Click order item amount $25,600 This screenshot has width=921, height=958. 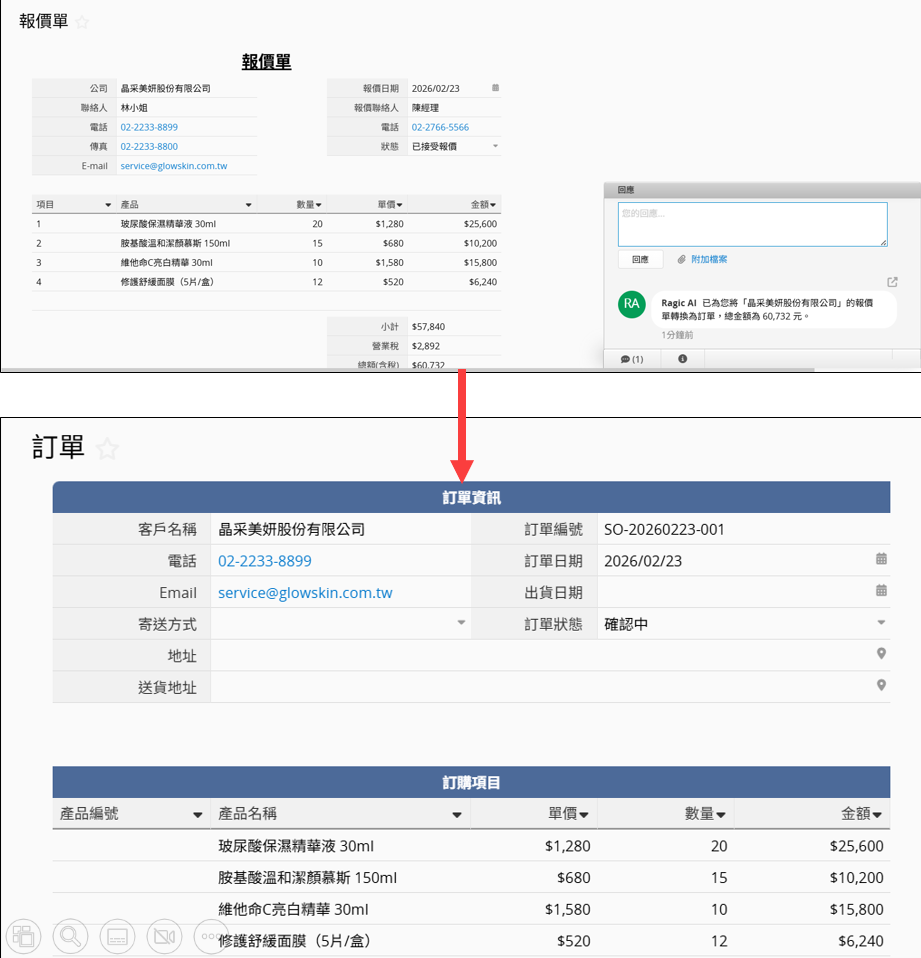[856, 846]
